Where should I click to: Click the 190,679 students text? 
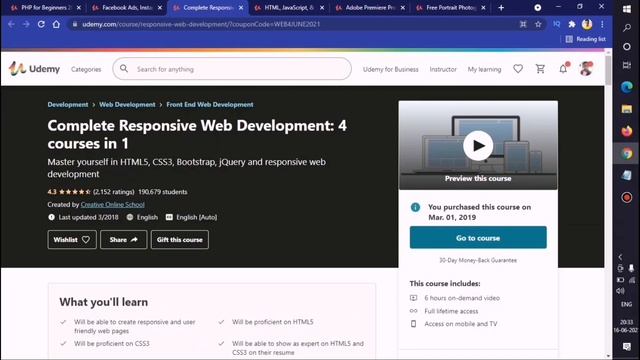(x=162, y=192)
